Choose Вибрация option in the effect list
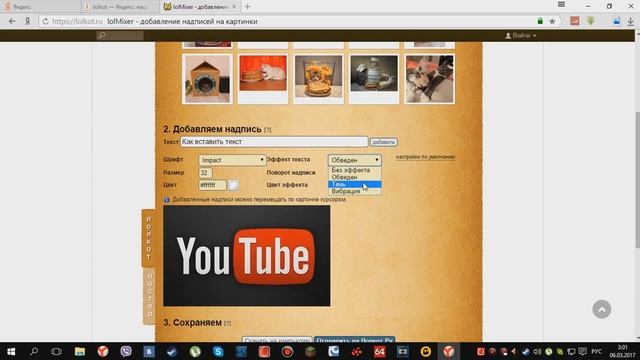Image resolution: width=640 pixels, height=360 pixels. [x=355, y=191]
